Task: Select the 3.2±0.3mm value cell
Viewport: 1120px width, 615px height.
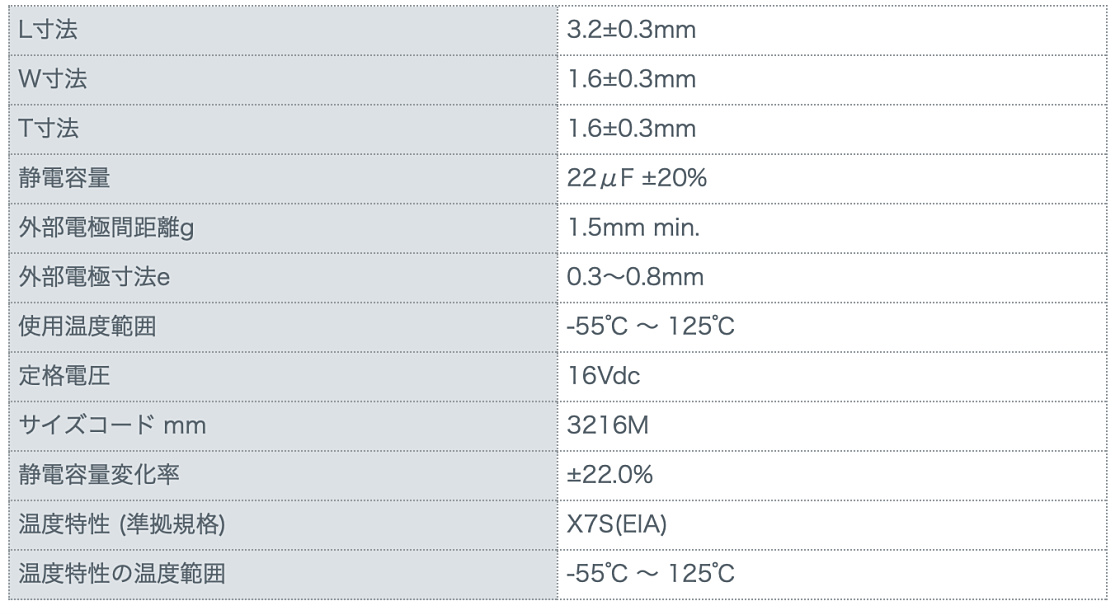Action: pyautogui.click(x=631, y=30)
